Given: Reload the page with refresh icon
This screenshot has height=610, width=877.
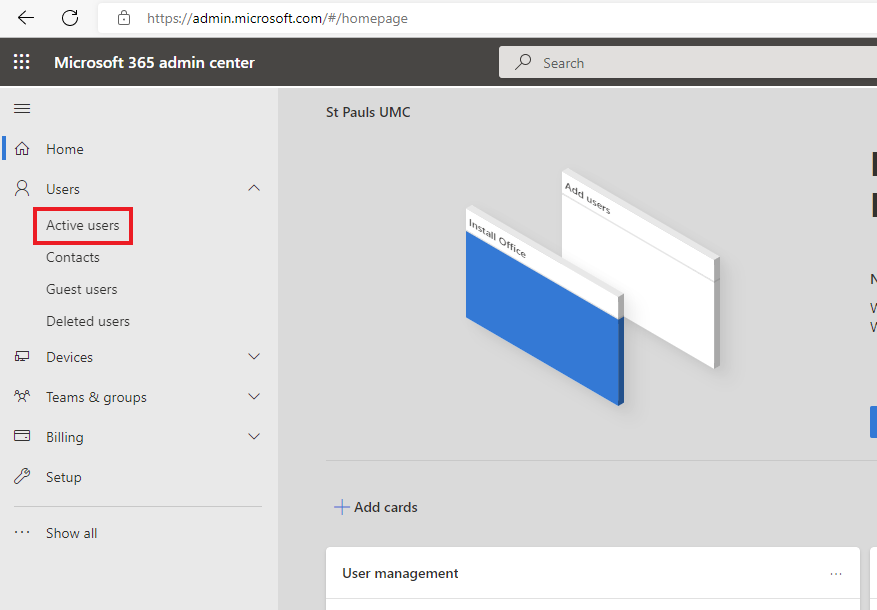Looking at the screenshot, I should tap(70, 18).
